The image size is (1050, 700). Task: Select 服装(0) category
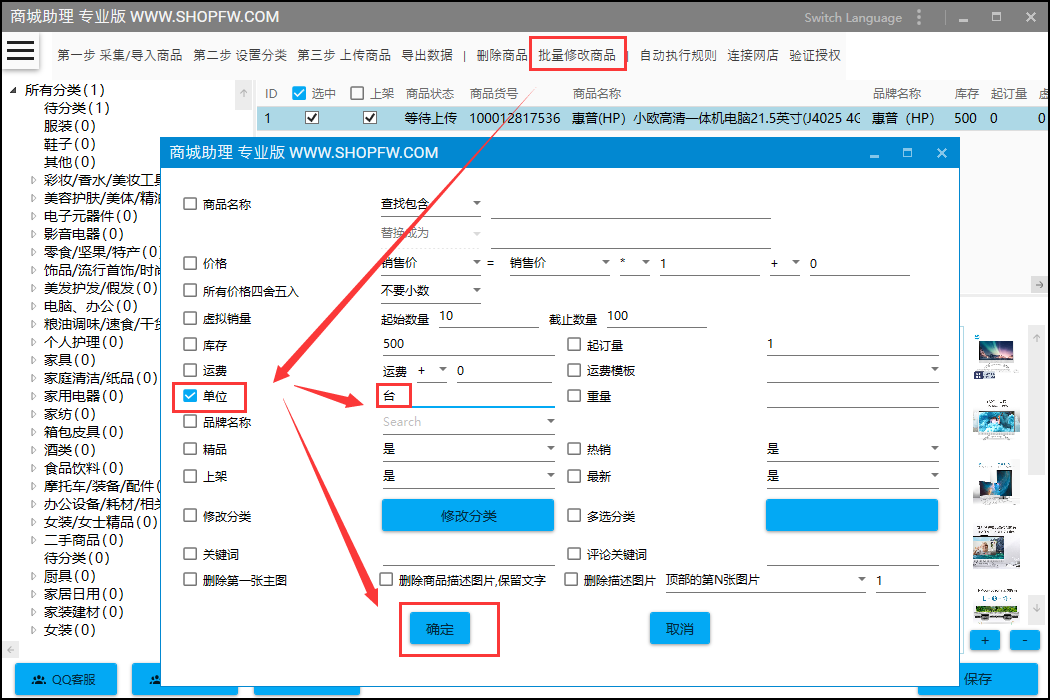(x=70, y=126)
